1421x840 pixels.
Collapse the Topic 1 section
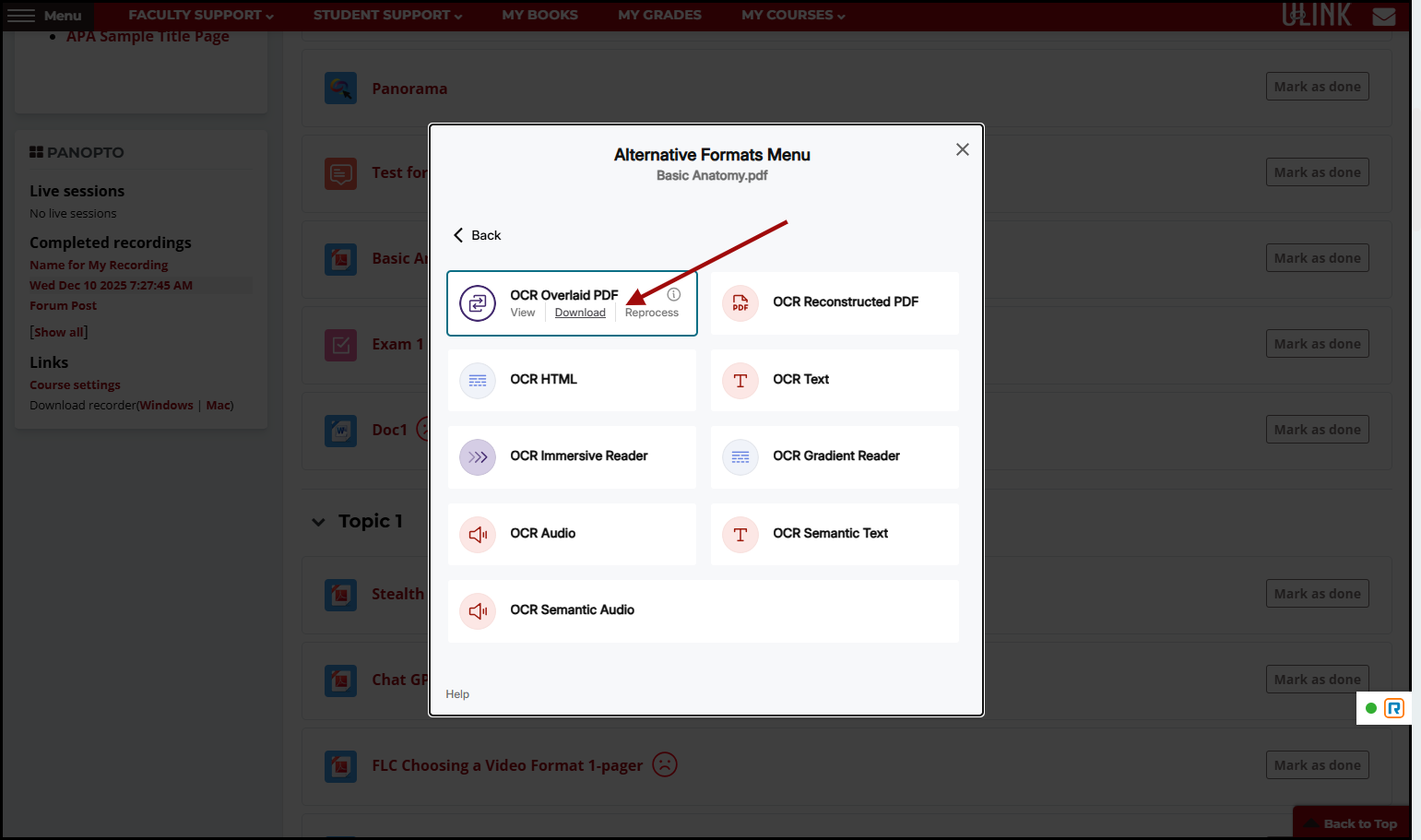click(x=318, y=522)
